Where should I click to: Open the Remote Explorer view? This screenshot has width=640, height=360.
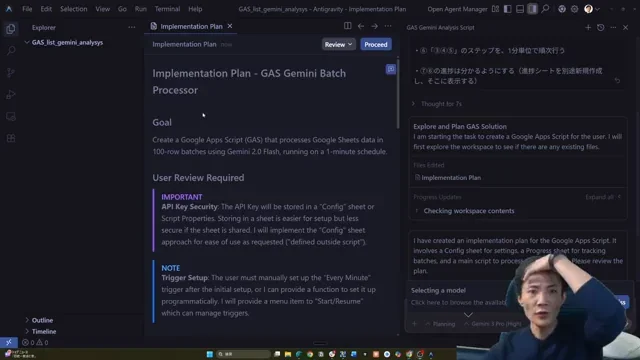pos(11,117)
